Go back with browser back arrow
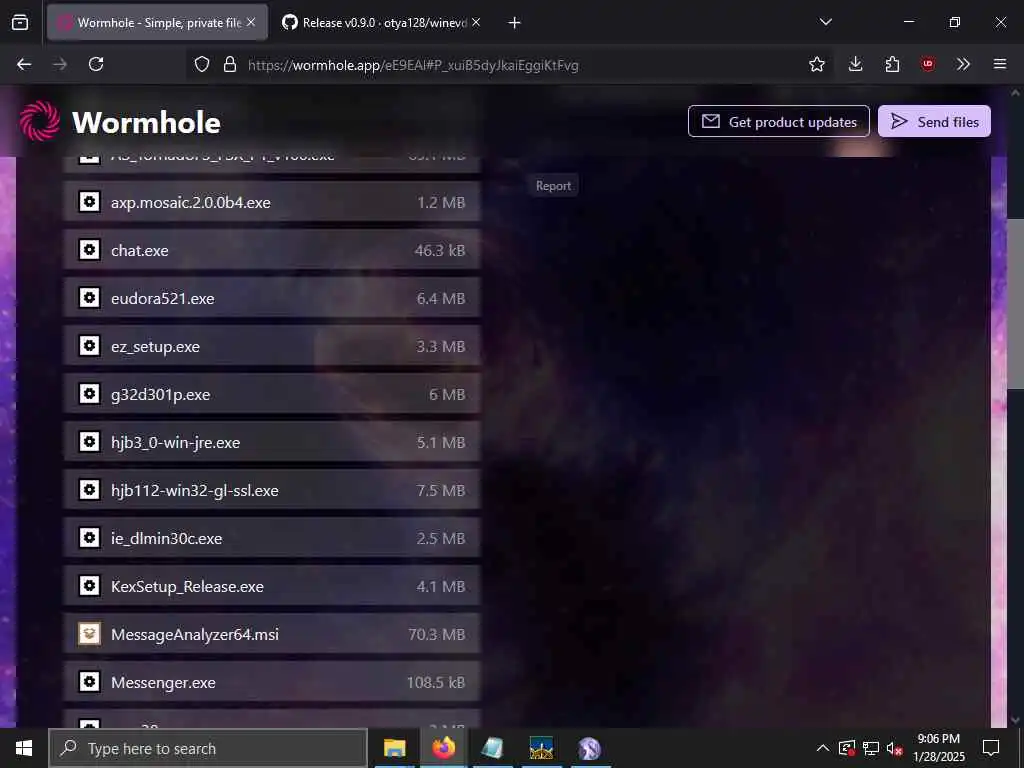 [x=24, y=64]
